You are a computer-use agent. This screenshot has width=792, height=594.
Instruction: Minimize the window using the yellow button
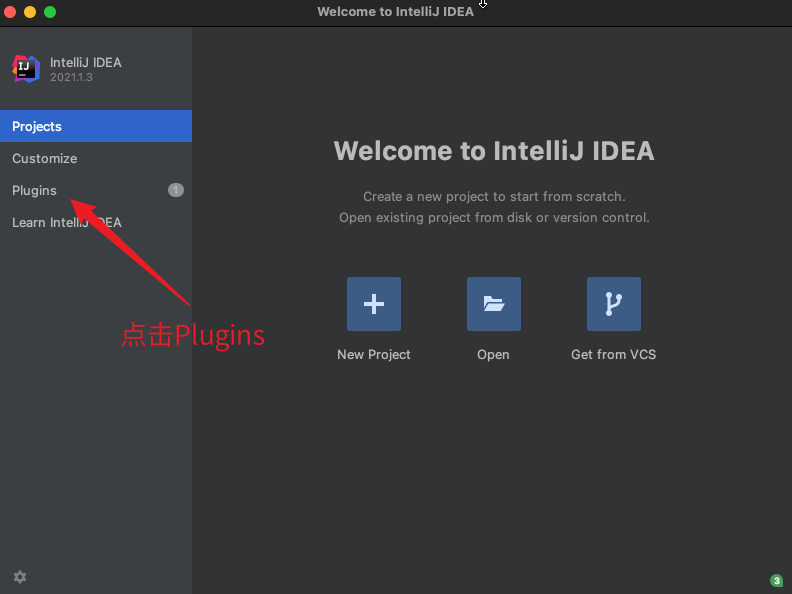tap(30, 12)
